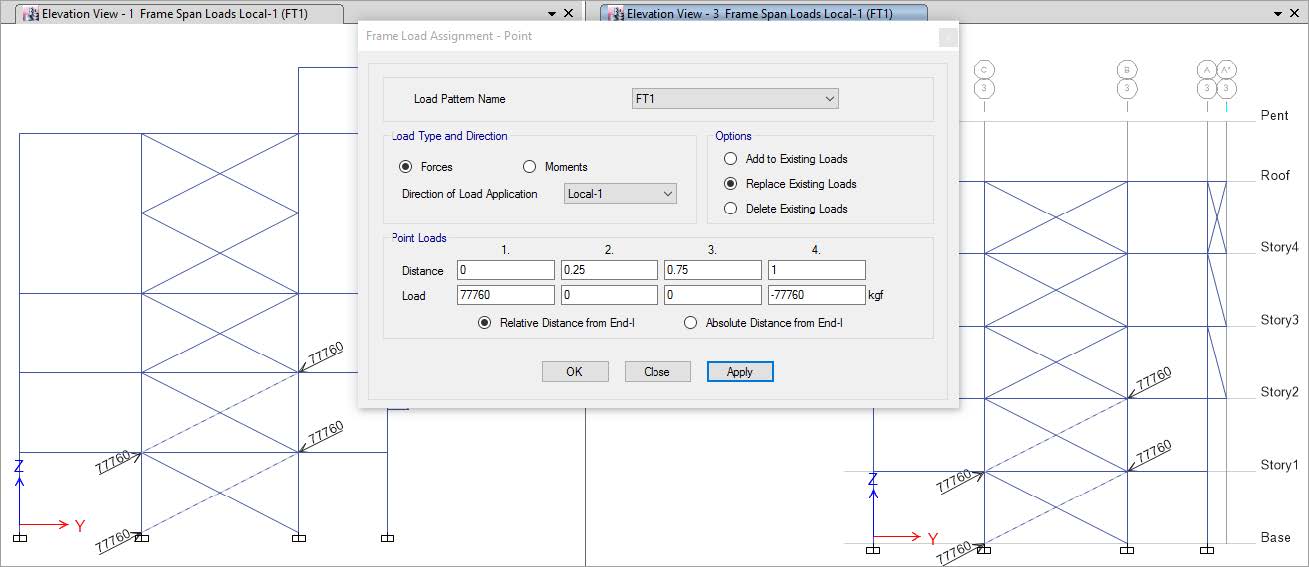This screenshot has height=567, width=1309.
Task: Click the Story3 level label
Action: (1279, 320)
